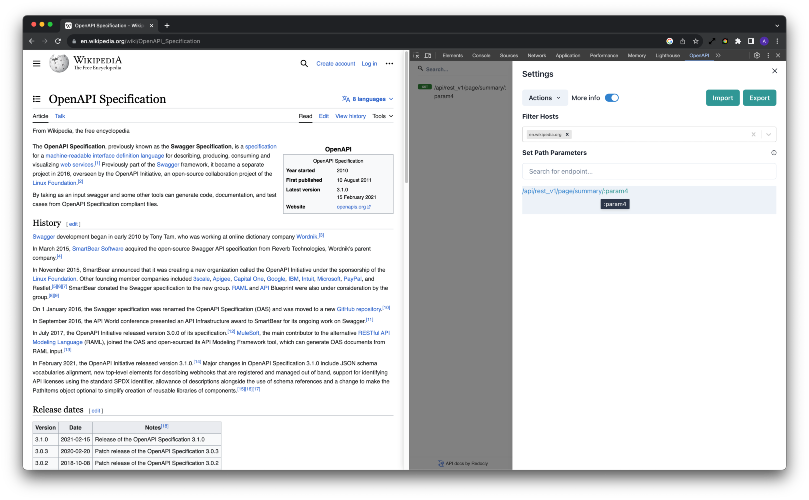Toggle DevTools device toolbar icon
Viewport: 809px width, 500px height.
pyautogui.click(x=428, y=55)
